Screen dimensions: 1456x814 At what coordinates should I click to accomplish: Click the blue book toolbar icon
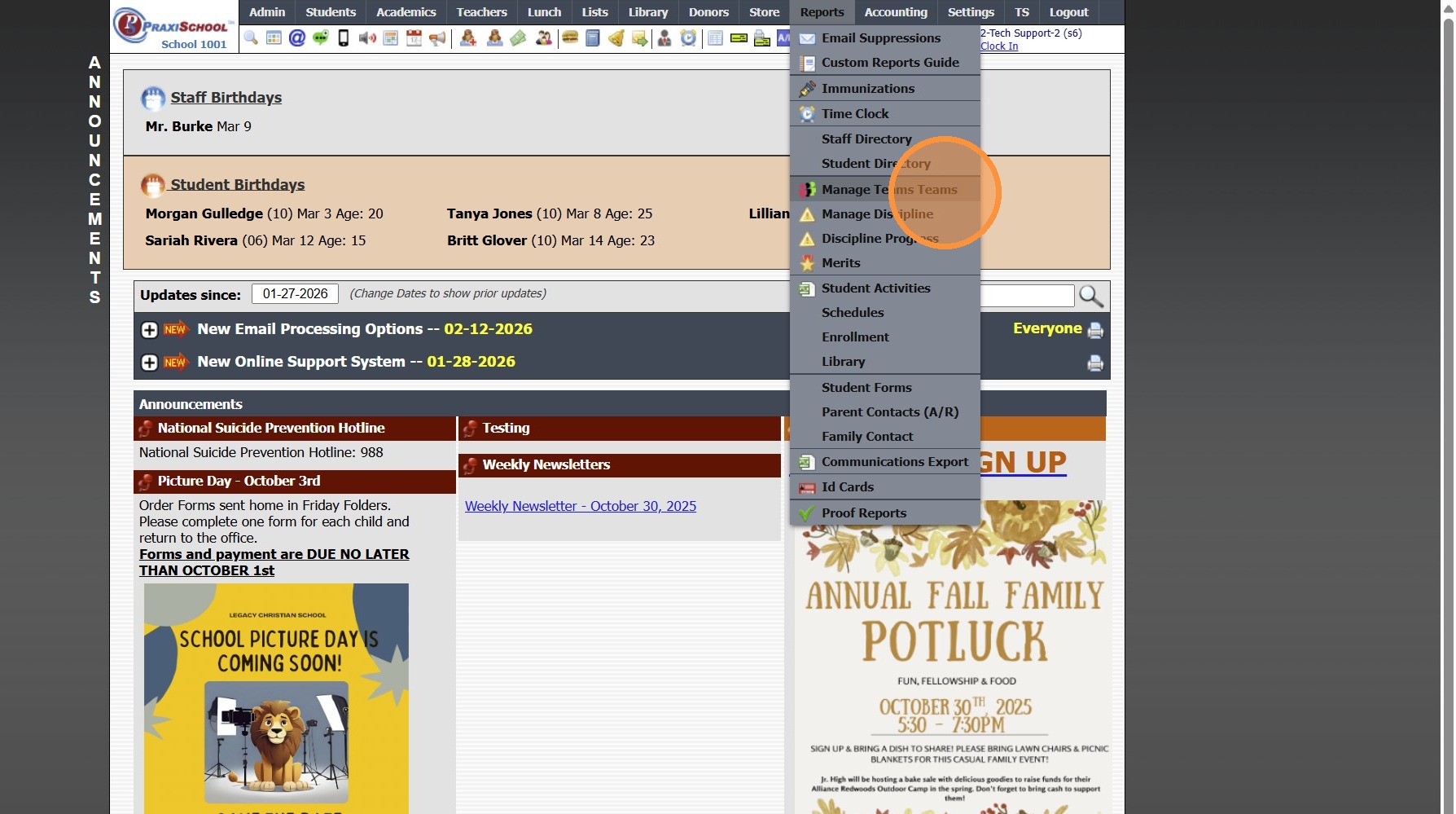pyautogui.click(x=593, y=38)
